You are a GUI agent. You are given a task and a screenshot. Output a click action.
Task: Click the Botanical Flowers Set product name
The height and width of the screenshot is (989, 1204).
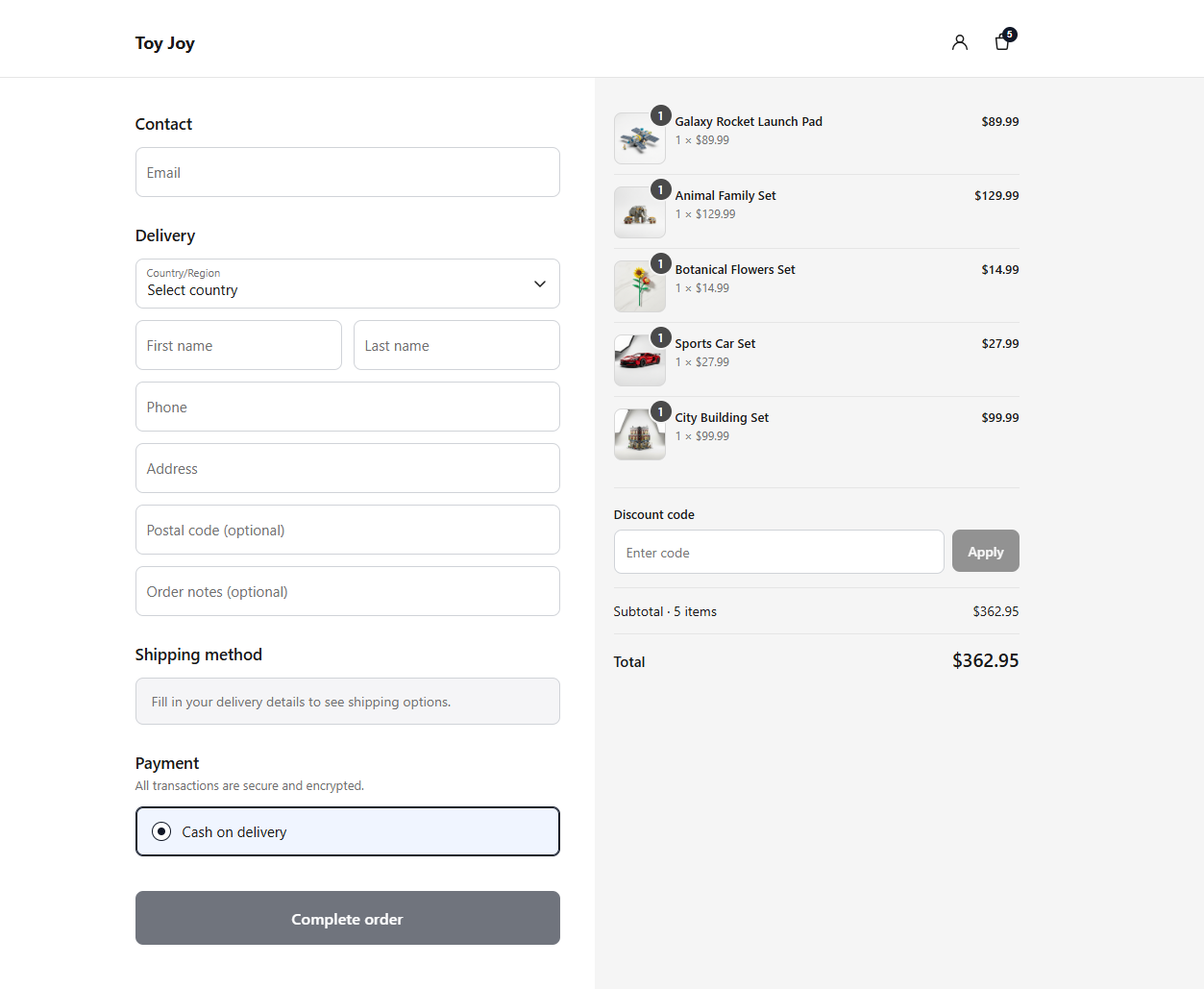click(x=735, y=269)
